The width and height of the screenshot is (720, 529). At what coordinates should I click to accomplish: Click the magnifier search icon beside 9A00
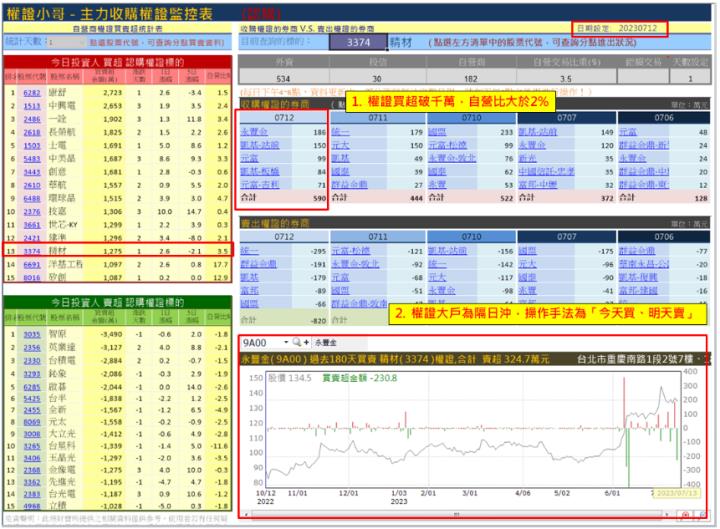point(297,342)
